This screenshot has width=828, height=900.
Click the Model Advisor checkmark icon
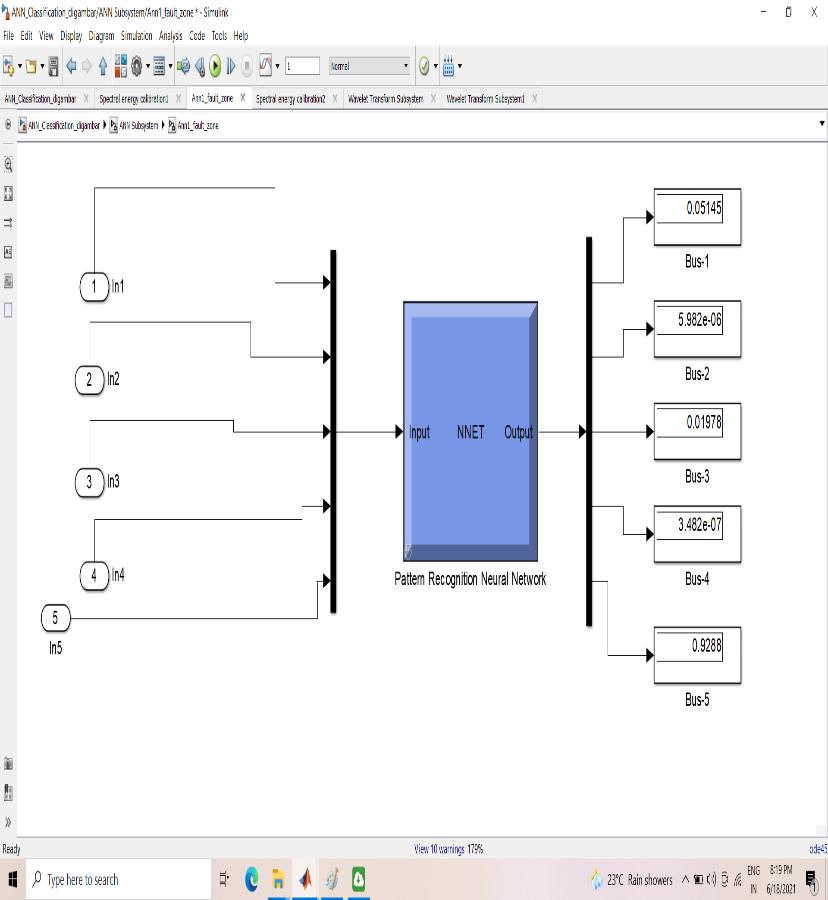coord(424,67)
